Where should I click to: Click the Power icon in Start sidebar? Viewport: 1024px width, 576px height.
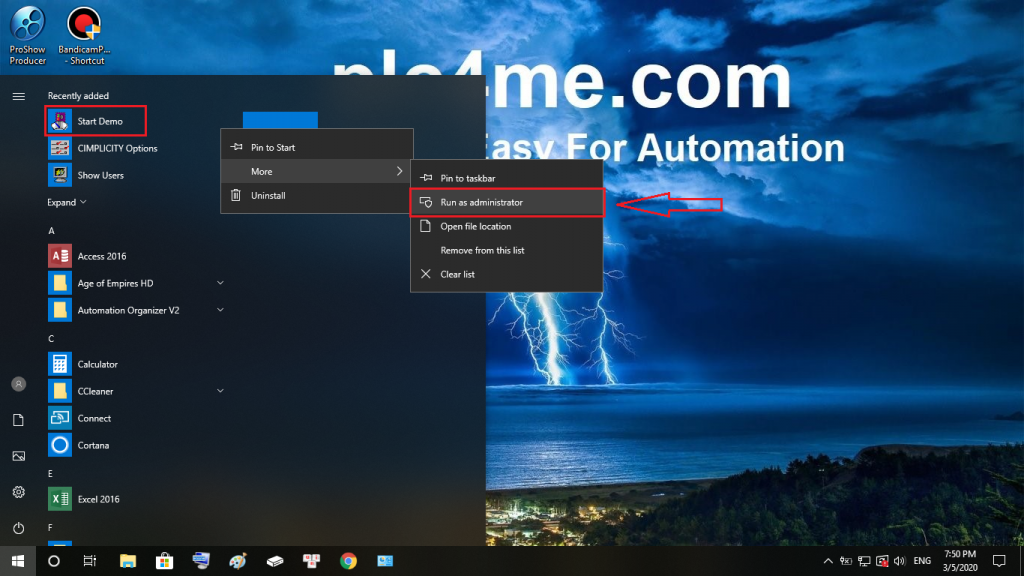pos(18,528)
